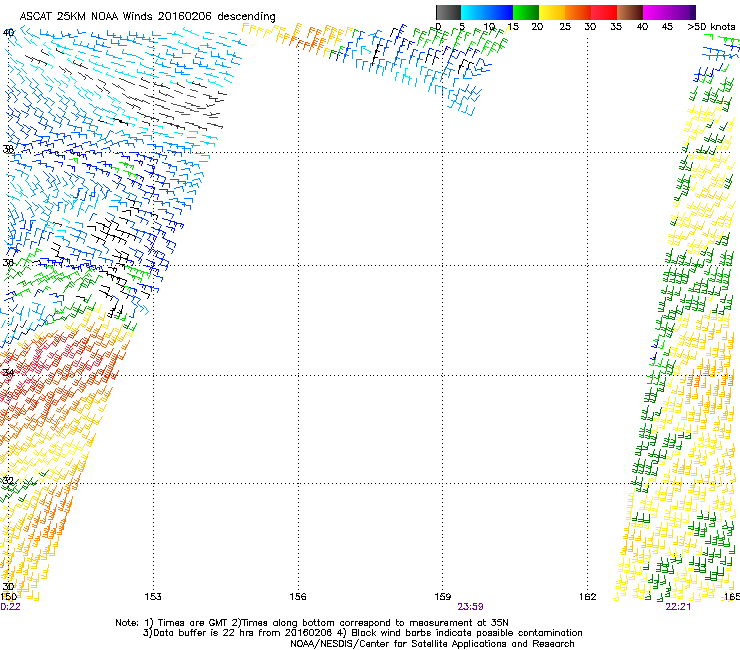The width and height of the screenshot is (740, 650).
Task: Click the longitude label '159' on bottom axis
Action: pyautogui.click(x=443, y=597)
